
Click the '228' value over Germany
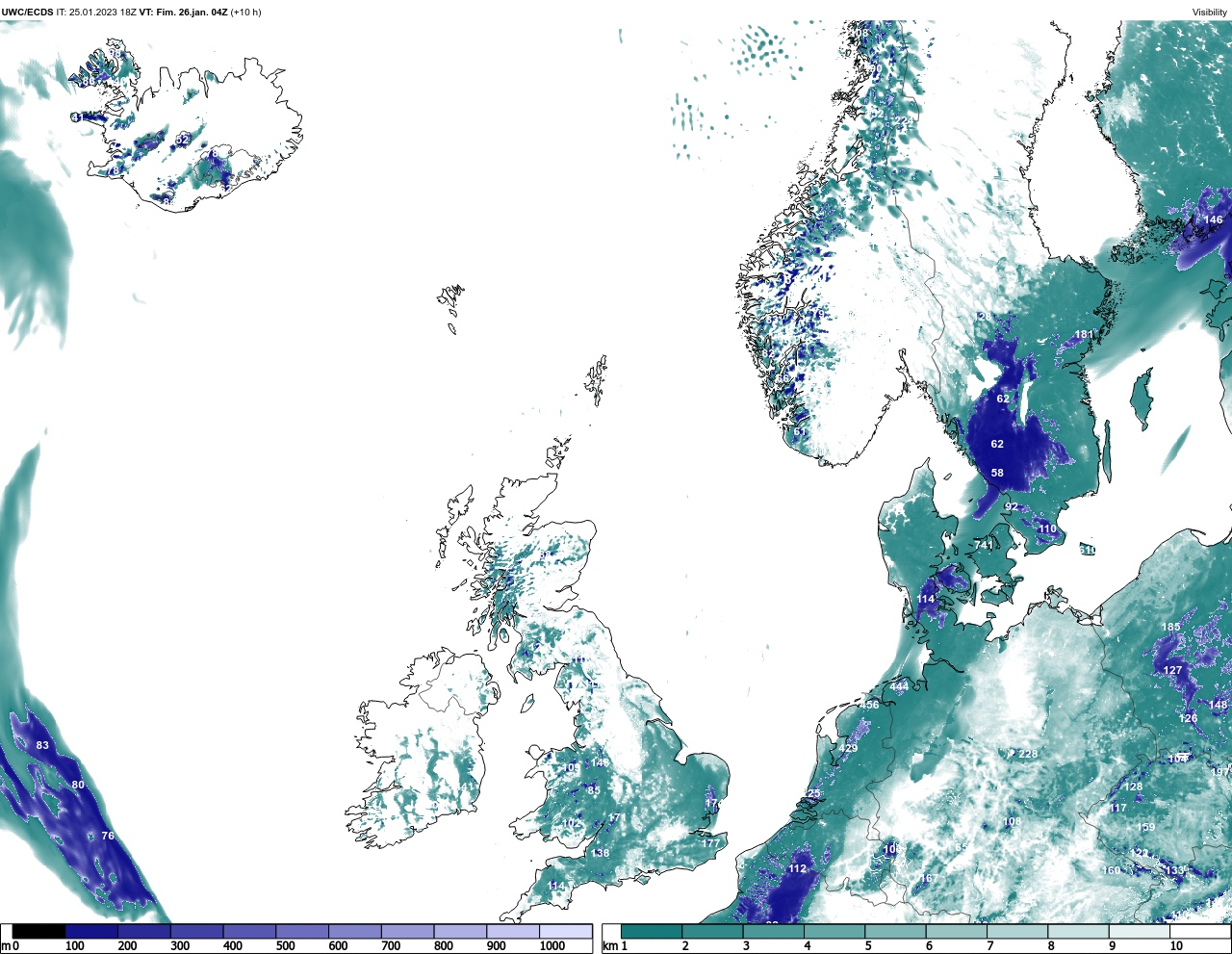pyautogui.click(x=1028, y=754)
